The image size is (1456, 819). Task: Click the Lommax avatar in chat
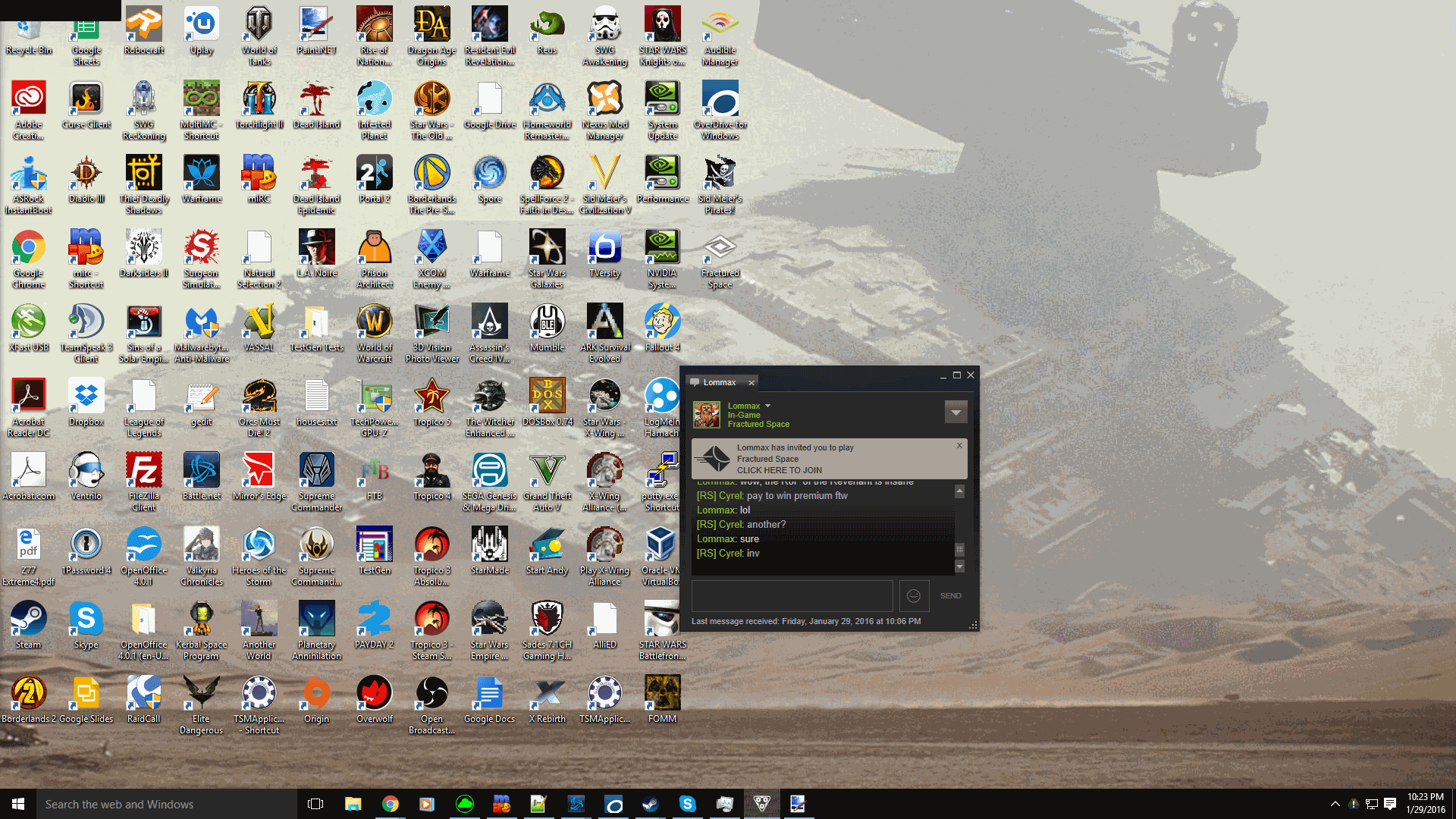coord(707,415)
